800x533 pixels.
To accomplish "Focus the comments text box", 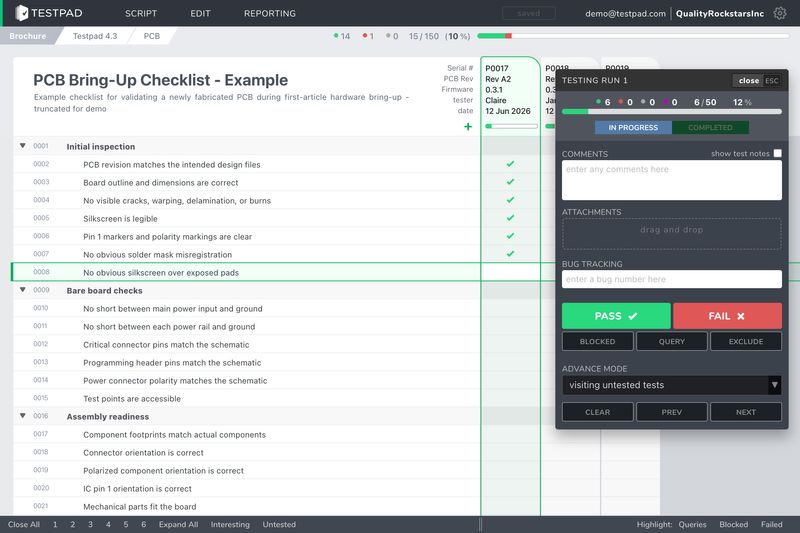I will (x=671, y=180).
